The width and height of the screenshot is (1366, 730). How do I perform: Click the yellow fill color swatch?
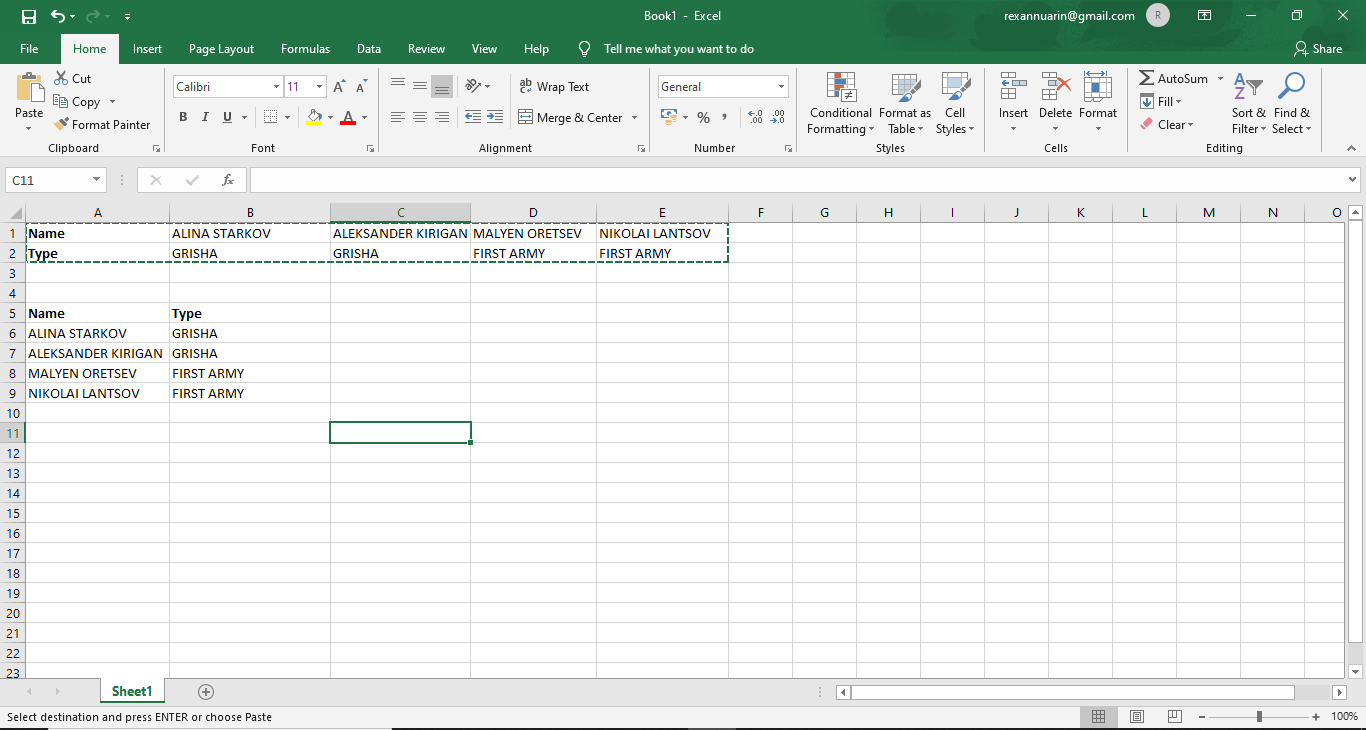tap(315, 118)
